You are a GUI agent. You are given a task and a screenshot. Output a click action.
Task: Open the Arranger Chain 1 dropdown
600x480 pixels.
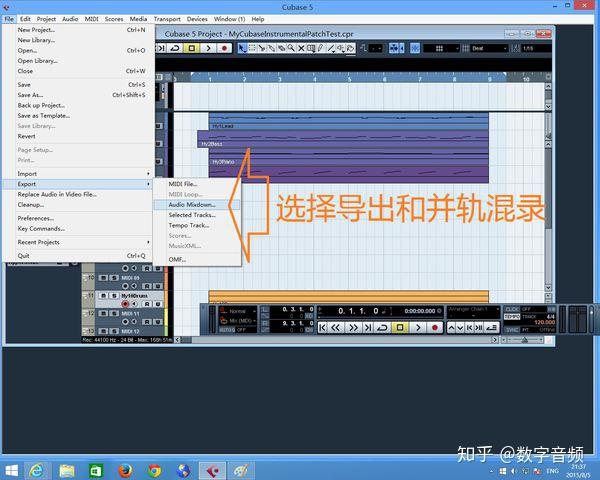474,309
